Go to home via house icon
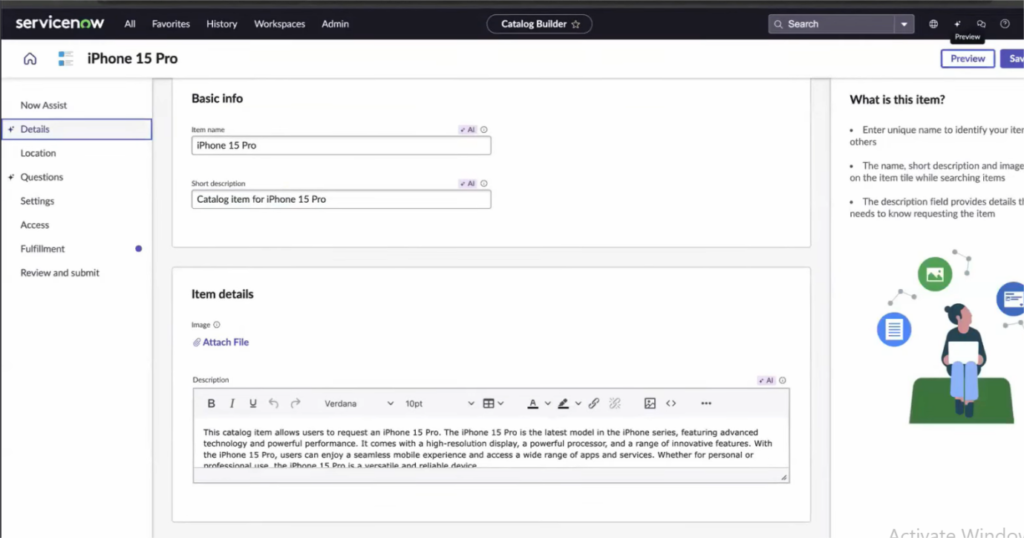The image size is (1024, 538). point(30,59)
